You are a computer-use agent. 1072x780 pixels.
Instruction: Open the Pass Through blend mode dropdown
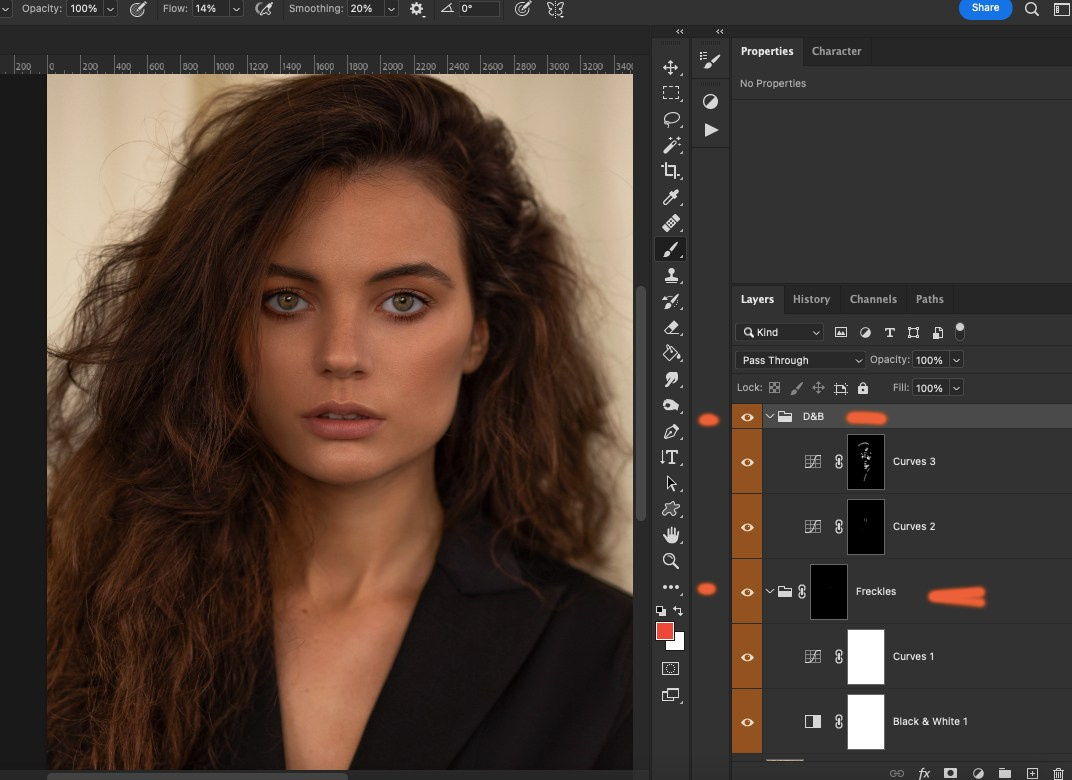coord(799,360)
